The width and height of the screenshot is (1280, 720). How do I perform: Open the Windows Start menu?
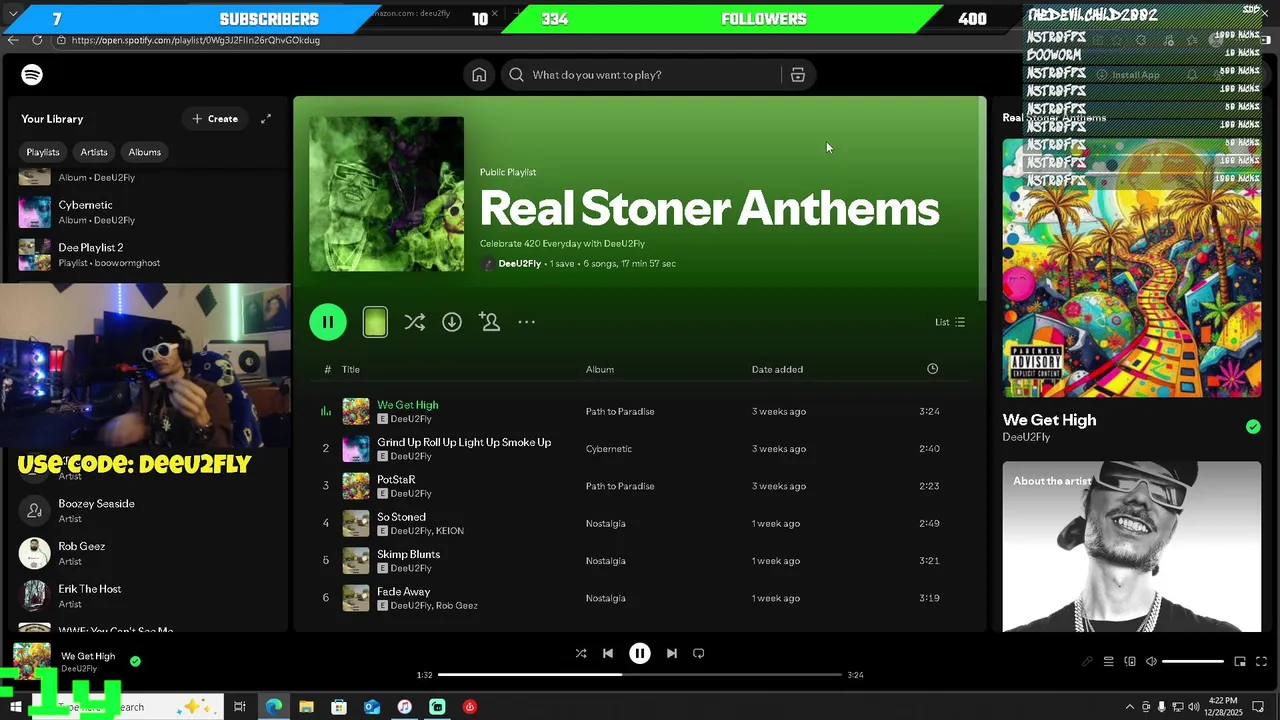click(x=16, y=707)
